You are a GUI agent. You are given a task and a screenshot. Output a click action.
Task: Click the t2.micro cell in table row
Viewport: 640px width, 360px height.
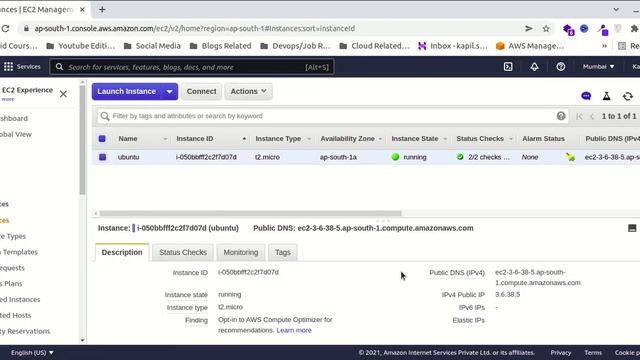267,157
